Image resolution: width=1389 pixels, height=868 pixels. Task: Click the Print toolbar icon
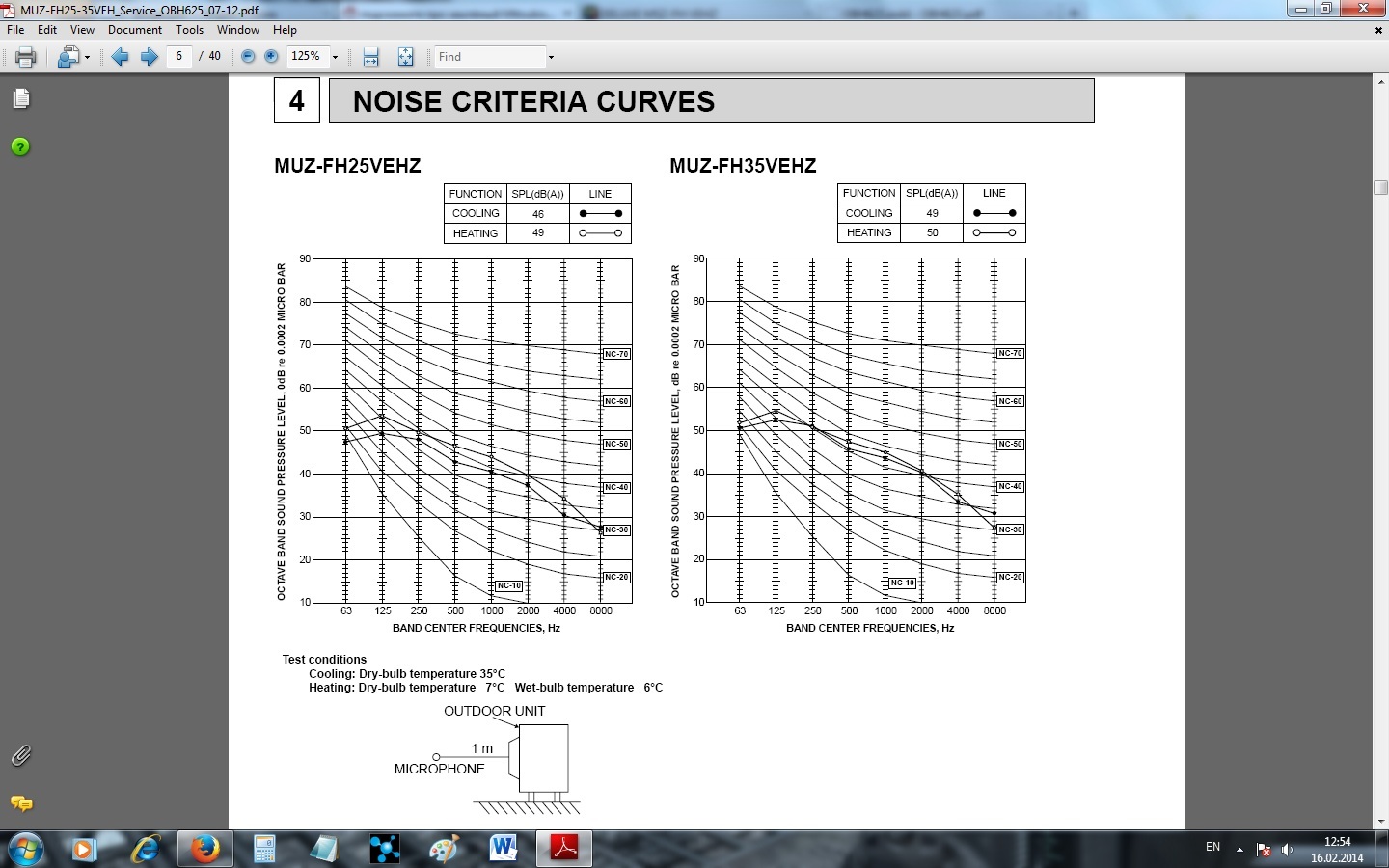pos(26,57)
